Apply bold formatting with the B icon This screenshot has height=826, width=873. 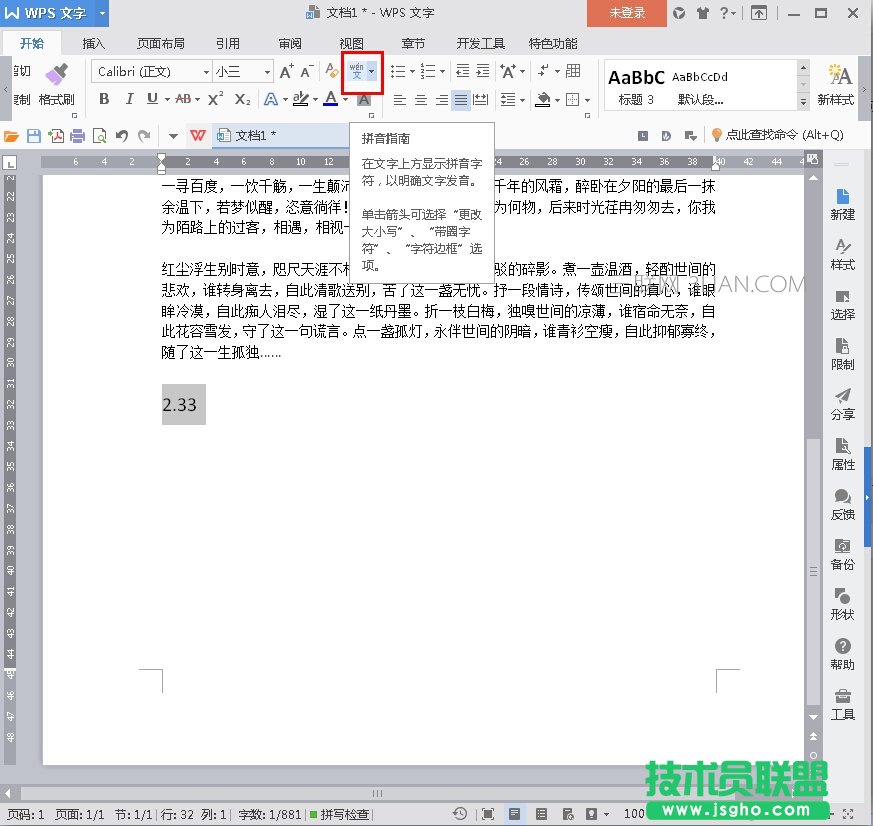click(105, 99)
